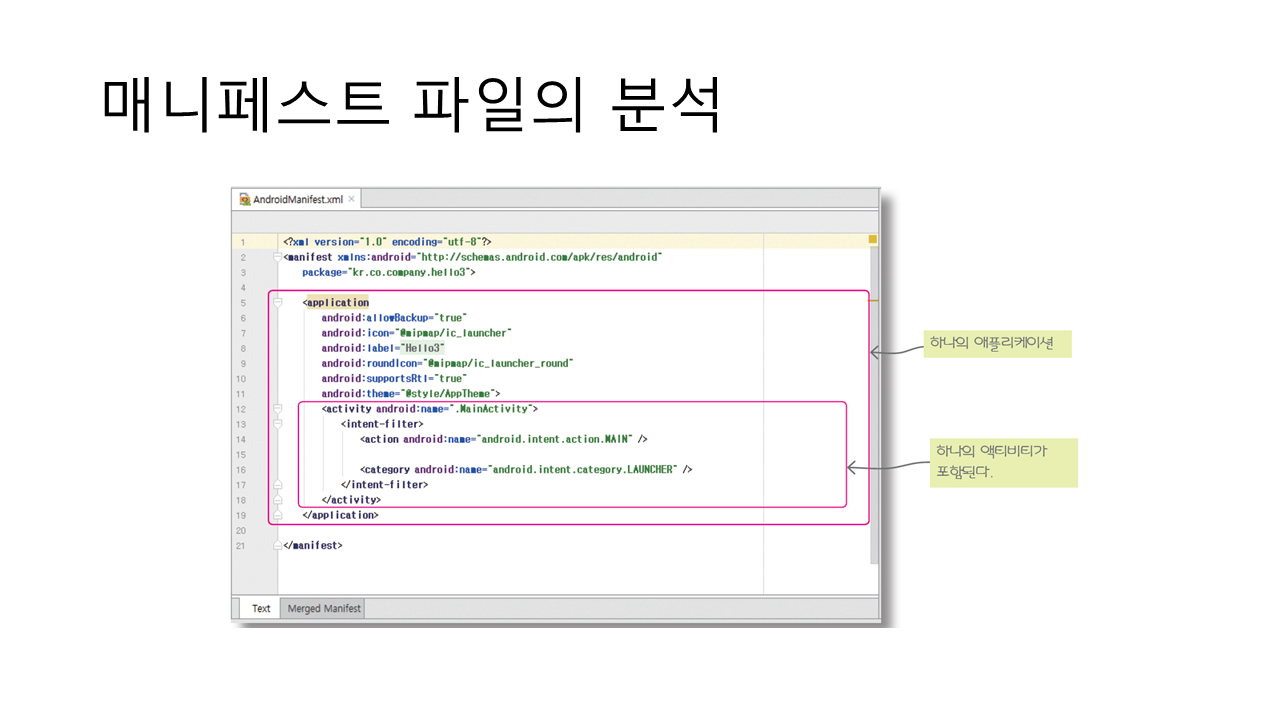The image size is (1280, 720).
Task: Click fold end marker at line 21
Action: (x=279, y=546)
